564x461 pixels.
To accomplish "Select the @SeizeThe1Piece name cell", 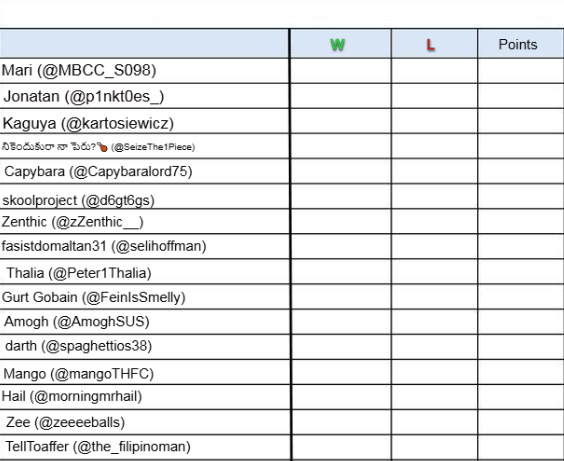I will [144, 146].
